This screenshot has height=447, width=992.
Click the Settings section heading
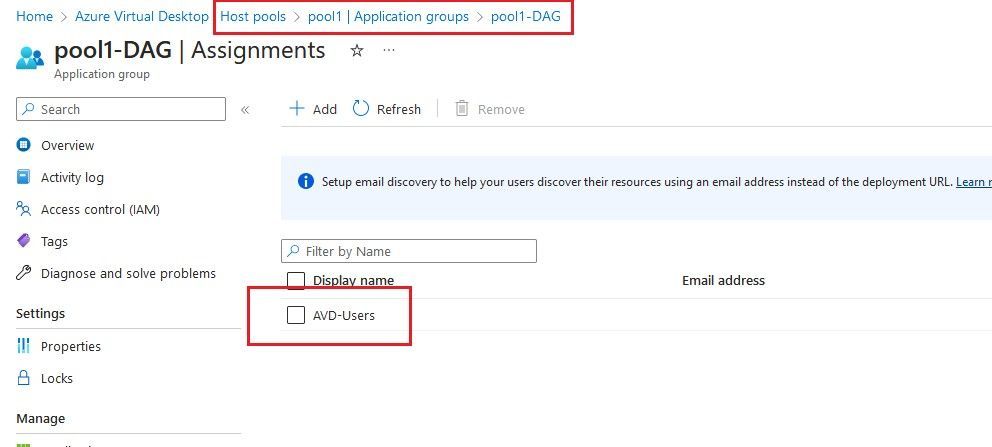pos(40,314)
